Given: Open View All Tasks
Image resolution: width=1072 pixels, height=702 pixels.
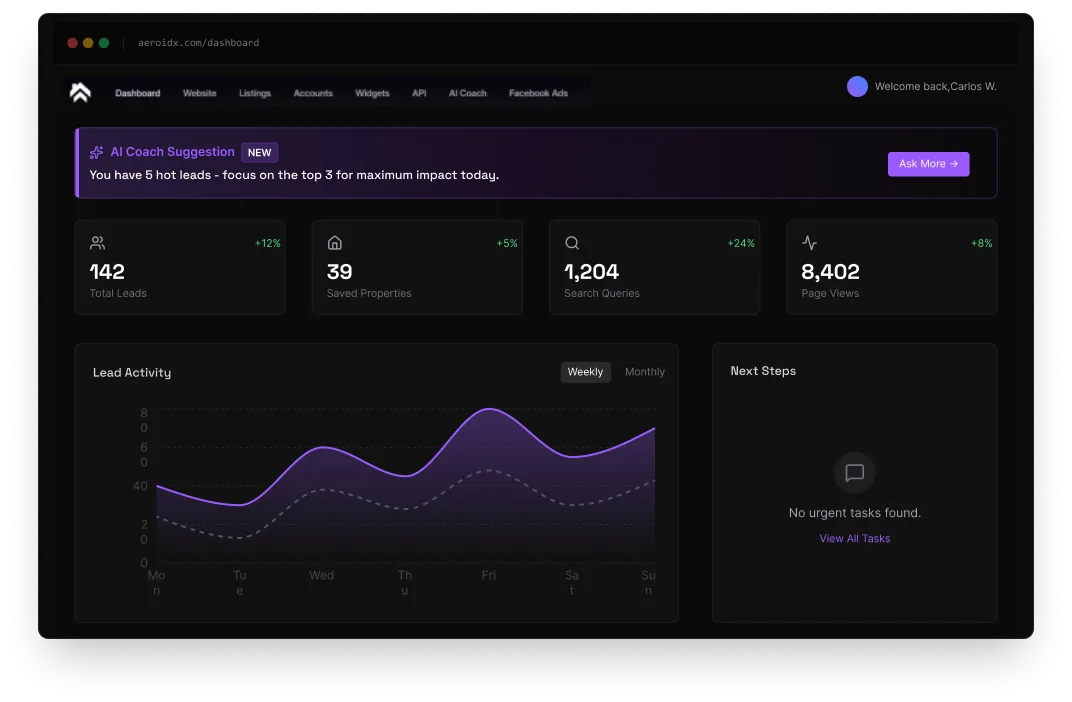Looking at the screenshot, I should (854, 538).
